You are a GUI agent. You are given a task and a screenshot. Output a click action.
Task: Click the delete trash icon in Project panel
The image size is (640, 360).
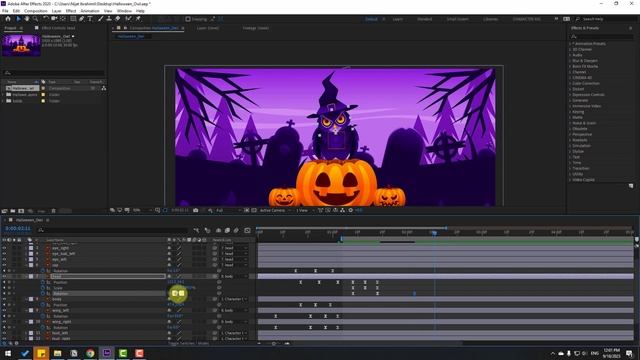coord(53,211)
